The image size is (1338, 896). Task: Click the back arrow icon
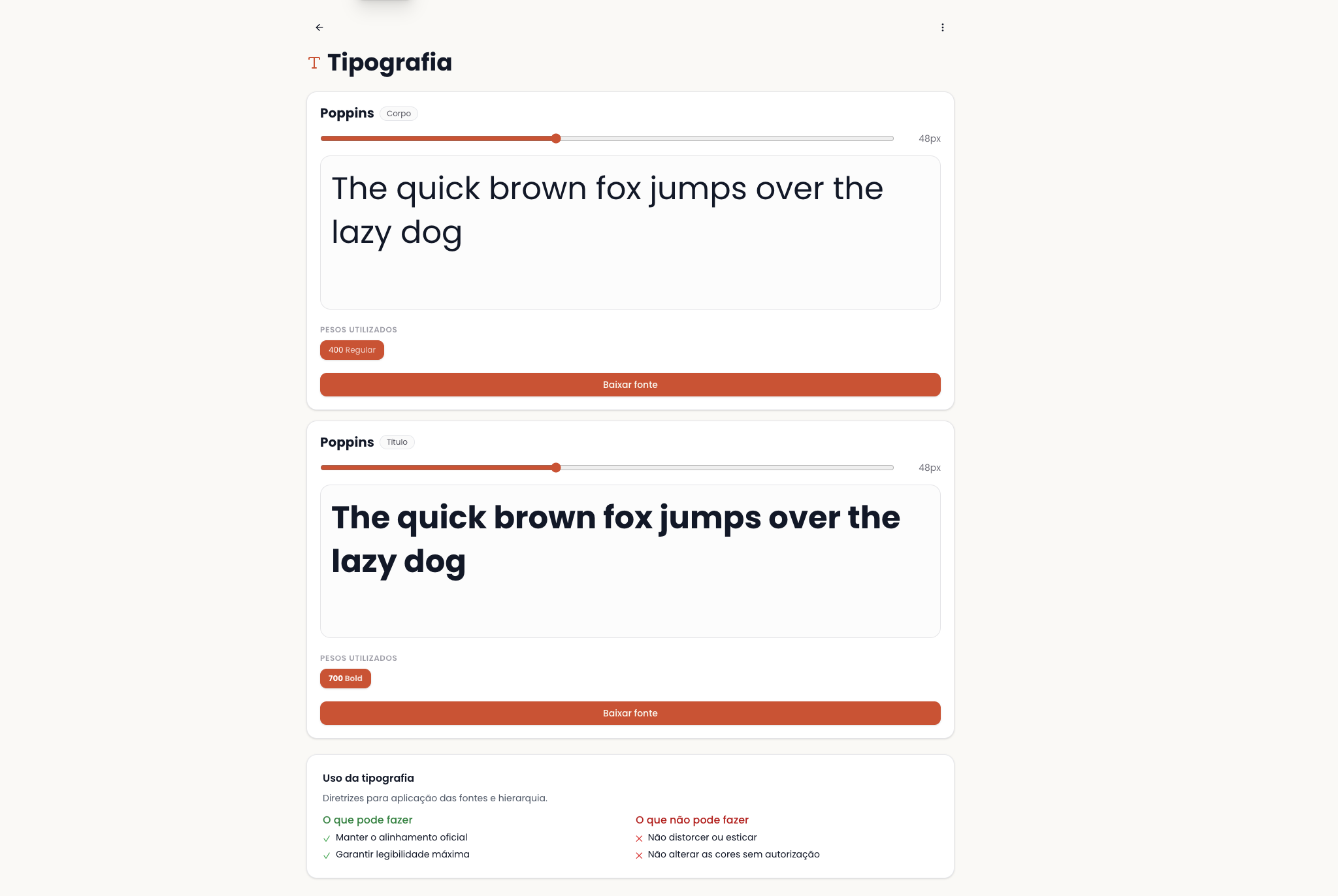tap(319, 27)
